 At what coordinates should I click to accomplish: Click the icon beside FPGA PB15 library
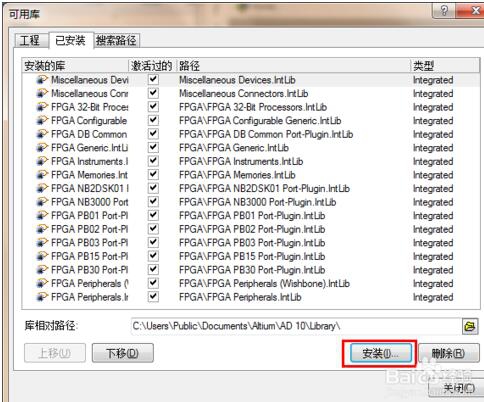click(x=42, y=256)
